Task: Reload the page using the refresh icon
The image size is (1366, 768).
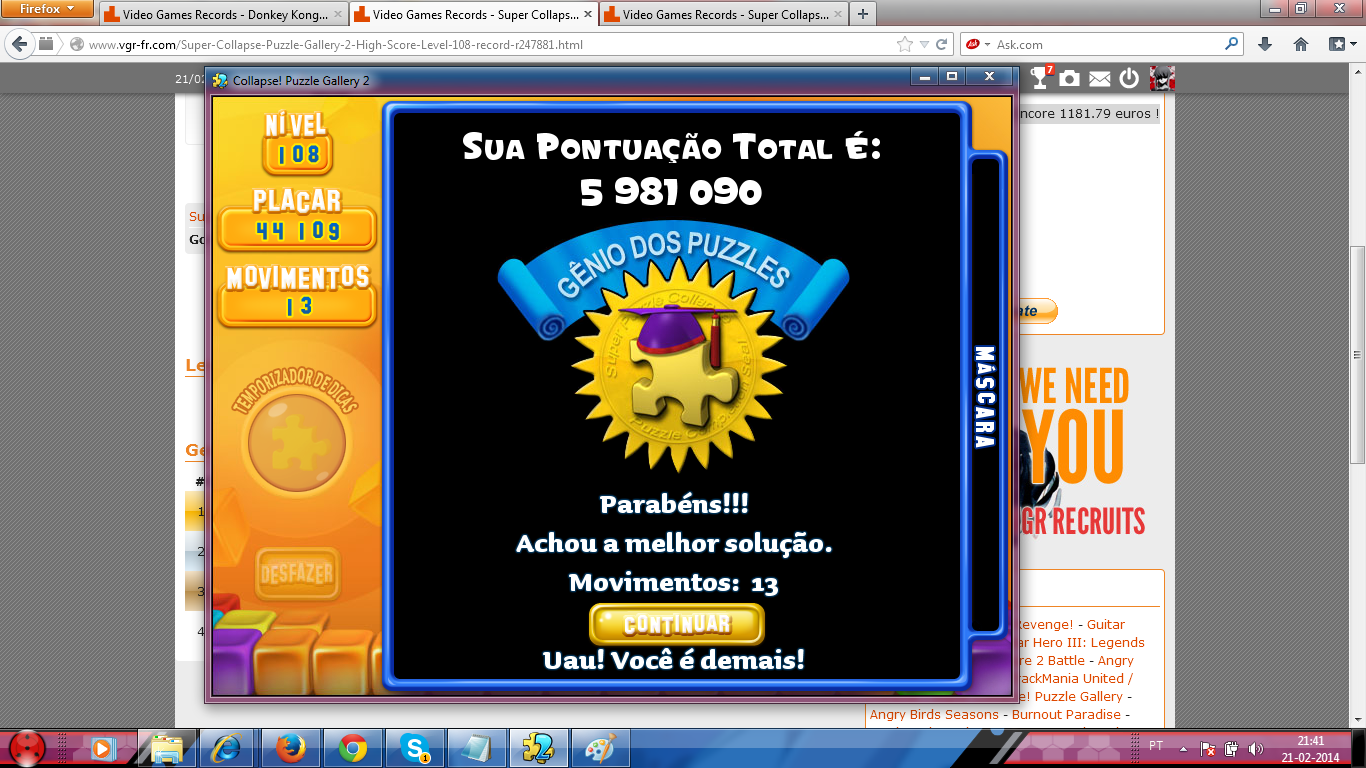Action: [x=942, y=44]
